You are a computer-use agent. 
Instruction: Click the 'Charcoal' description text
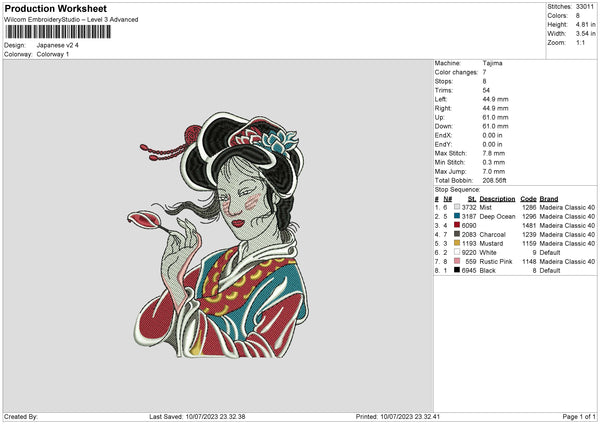click(x=492, y=235)
